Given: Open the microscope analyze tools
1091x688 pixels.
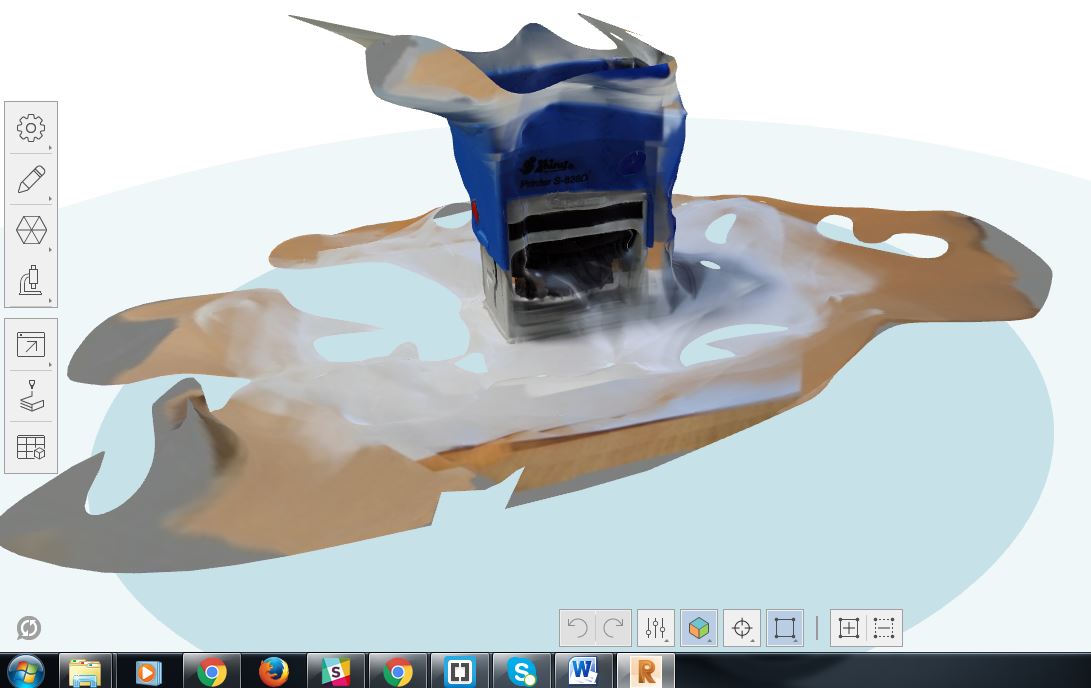Looking at the screenshot, I should point(31,280).
